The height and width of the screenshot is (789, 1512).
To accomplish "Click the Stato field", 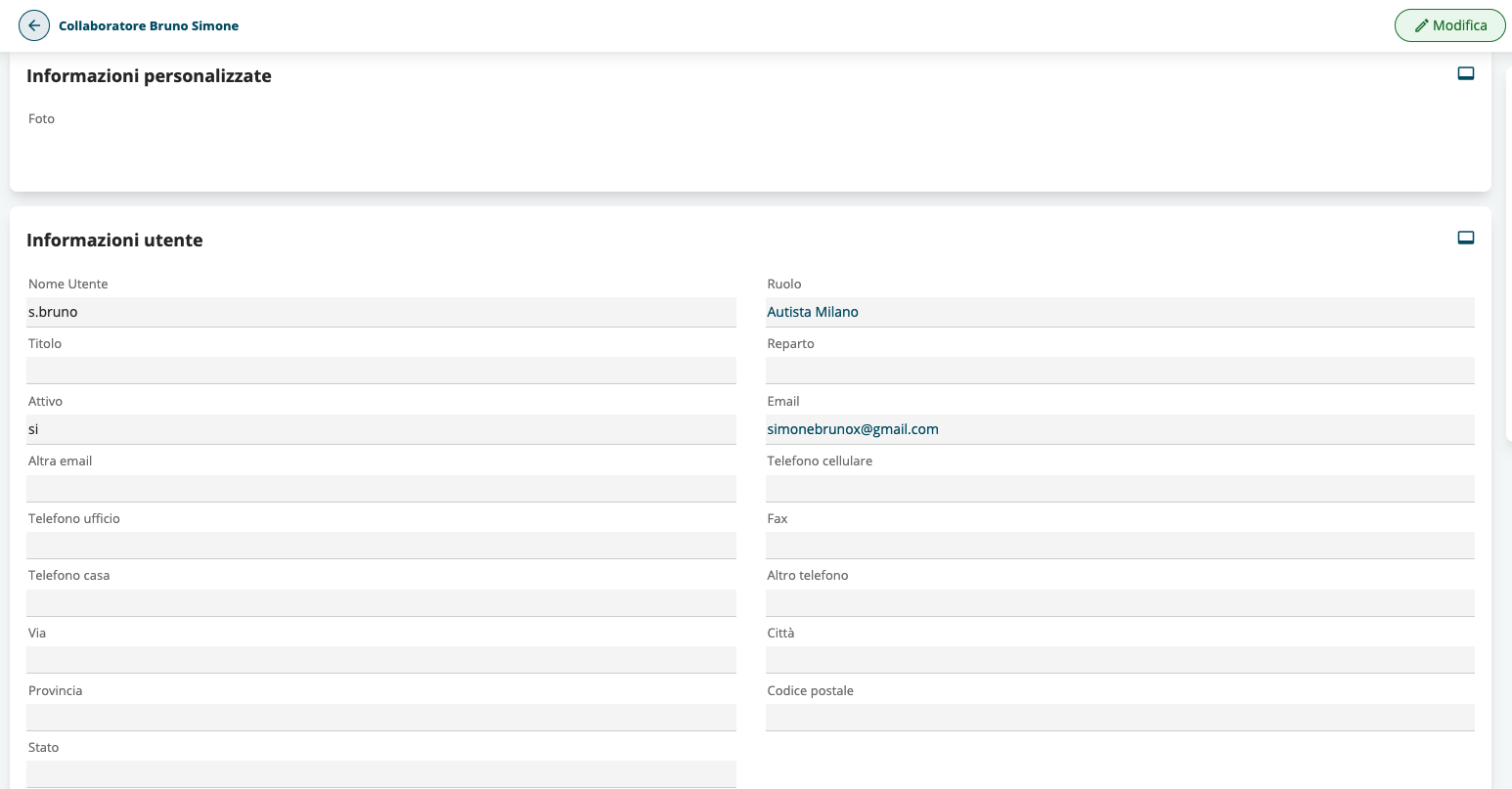I will point(381,774).
